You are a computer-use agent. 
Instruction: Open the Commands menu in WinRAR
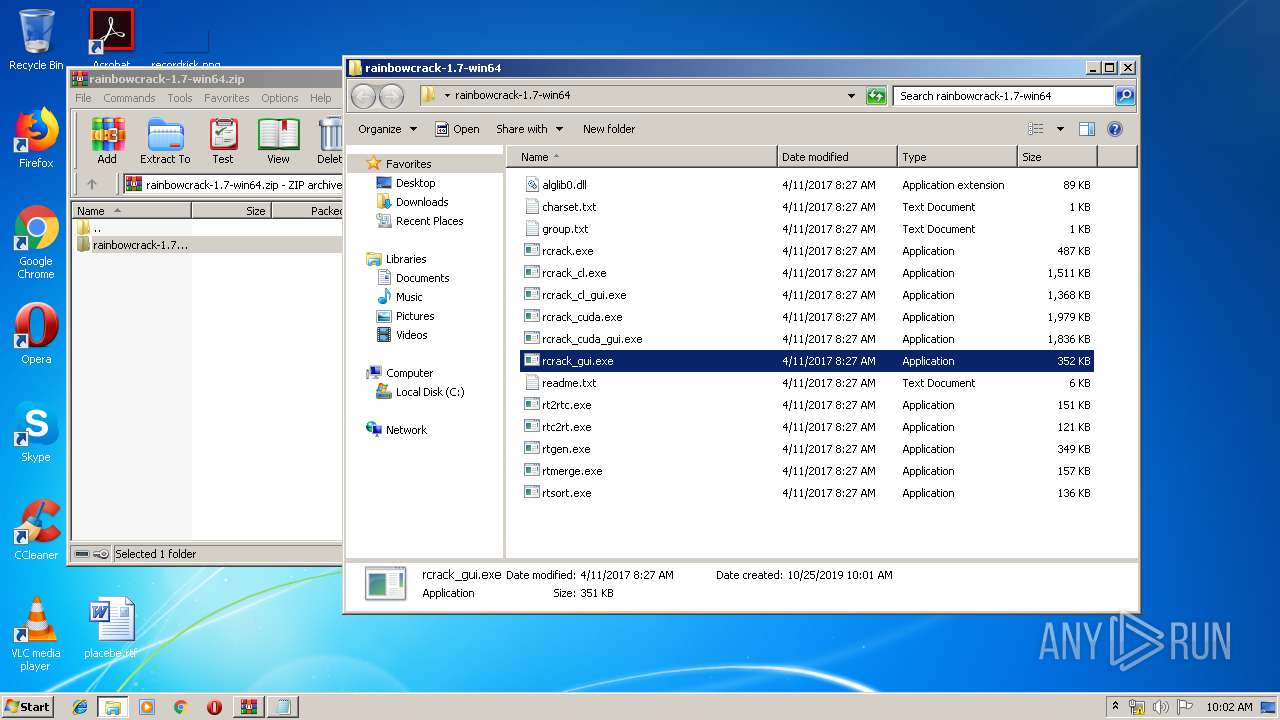pyautogui.click(x=129, y=98)
